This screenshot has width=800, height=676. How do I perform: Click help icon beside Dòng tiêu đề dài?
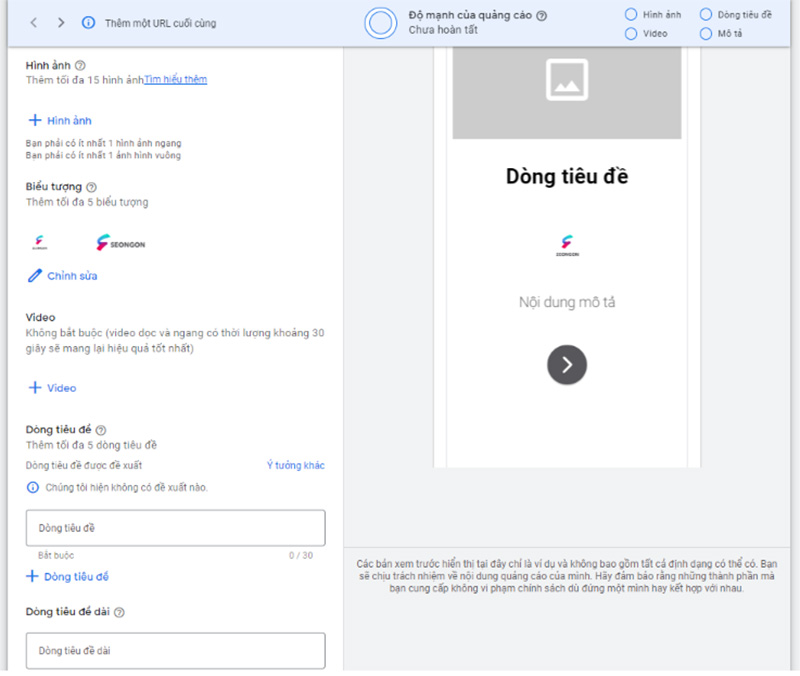pos(119,612)
